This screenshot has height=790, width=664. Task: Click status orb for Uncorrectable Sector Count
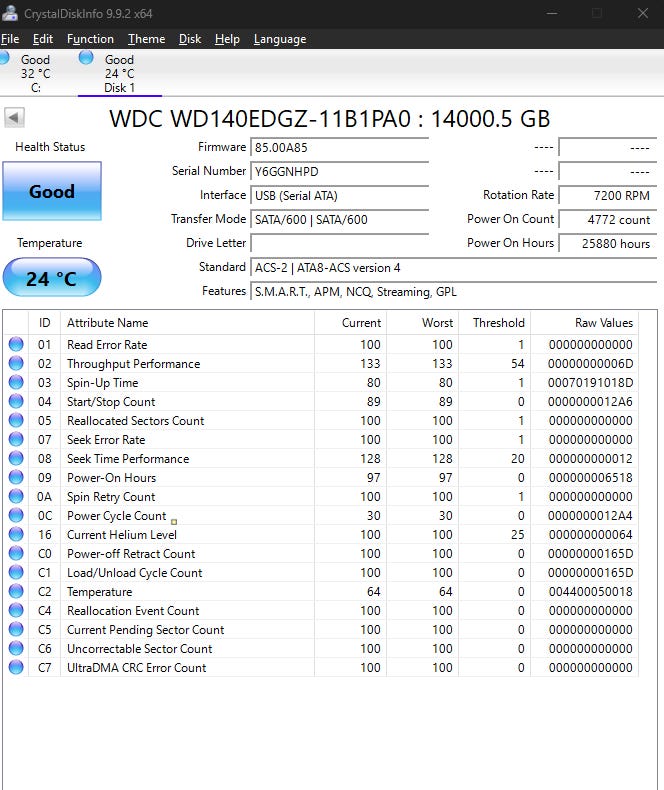pos(16,648)
